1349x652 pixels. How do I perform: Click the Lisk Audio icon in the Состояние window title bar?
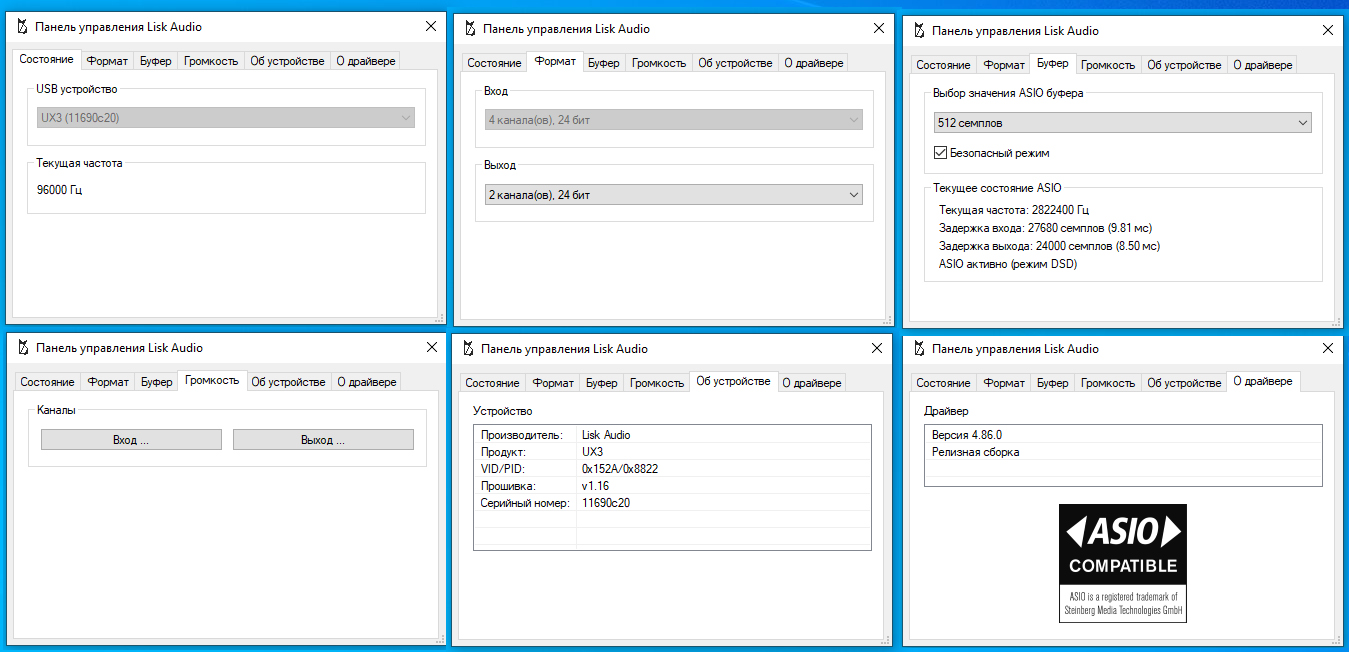tap(21, 27)
